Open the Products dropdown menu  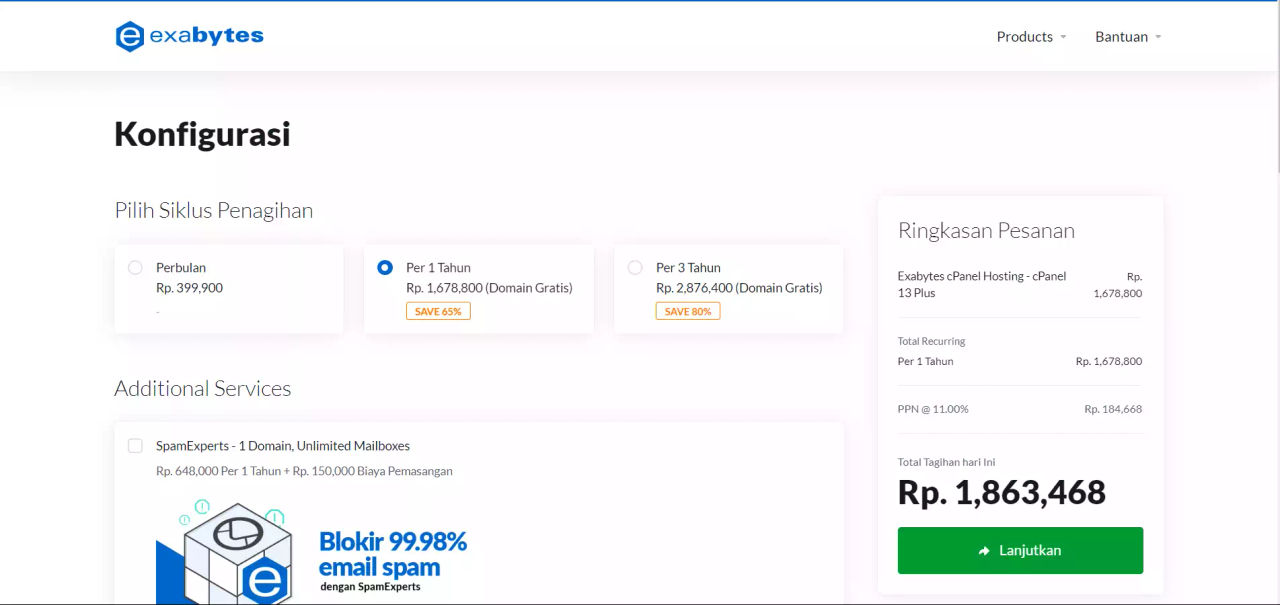tap(1031, 36)
